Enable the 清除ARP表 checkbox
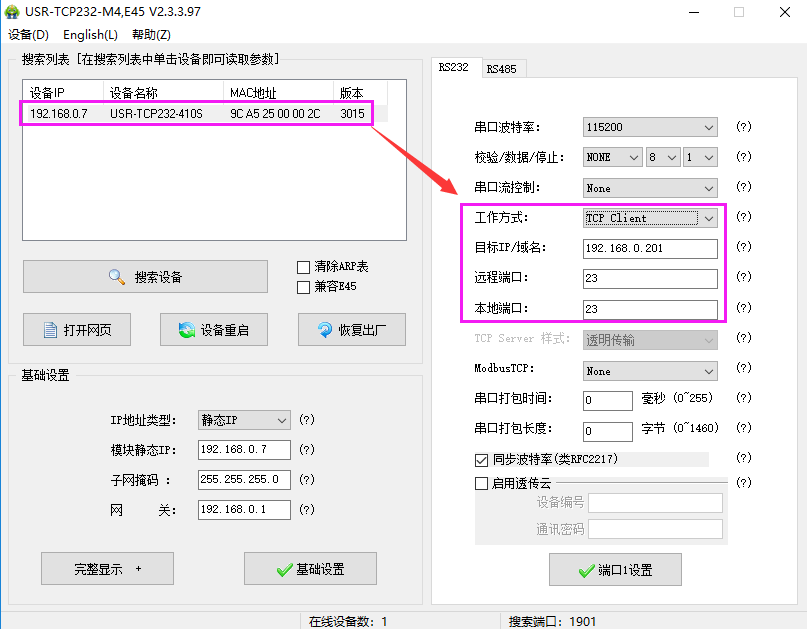The image size is (807, 629). tap(304, 267)
